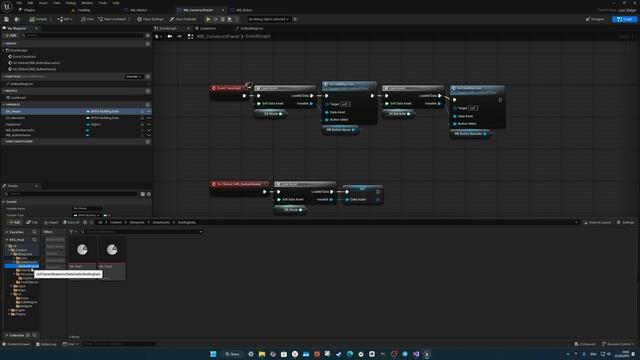Open Output Log

[x=46, y=344]
